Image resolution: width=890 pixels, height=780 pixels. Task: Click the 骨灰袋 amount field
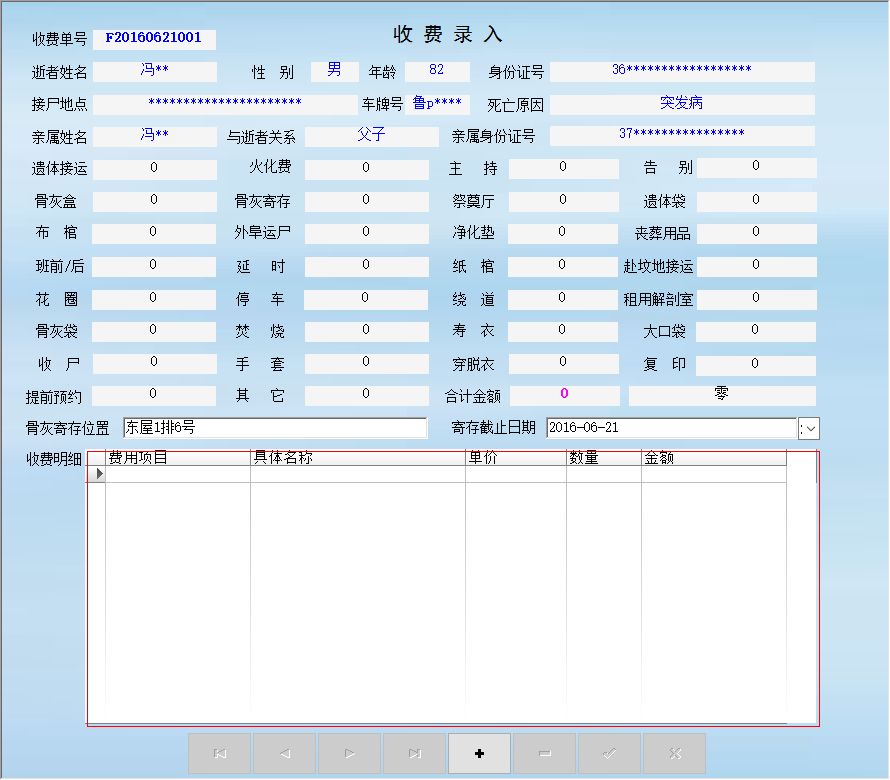click(154, 332)
